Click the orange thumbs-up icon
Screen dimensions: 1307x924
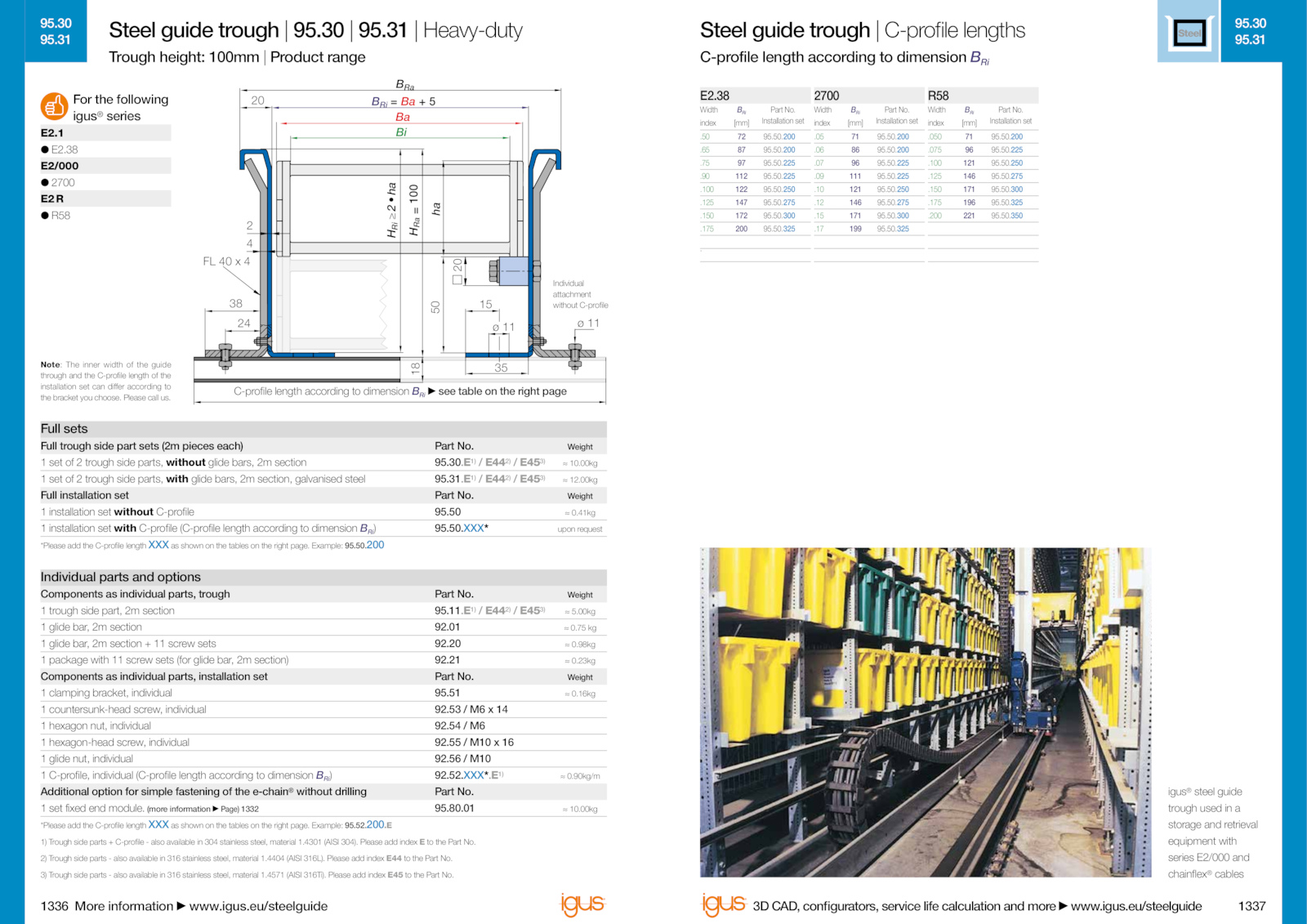coord(54,107)
